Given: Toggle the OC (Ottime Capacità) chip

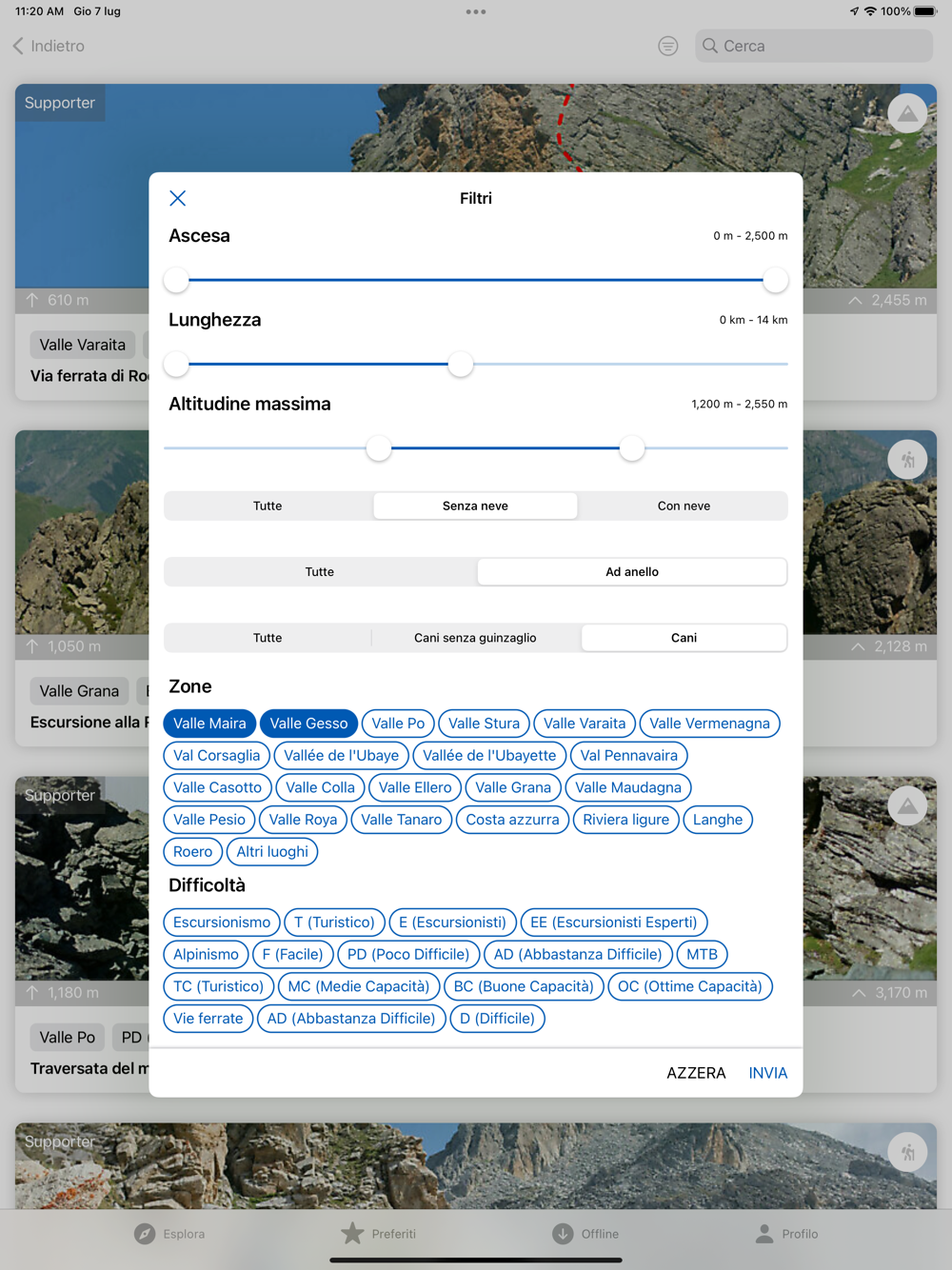Looking at the screenshot, I should pyautogui.click(x=690, y=986).
